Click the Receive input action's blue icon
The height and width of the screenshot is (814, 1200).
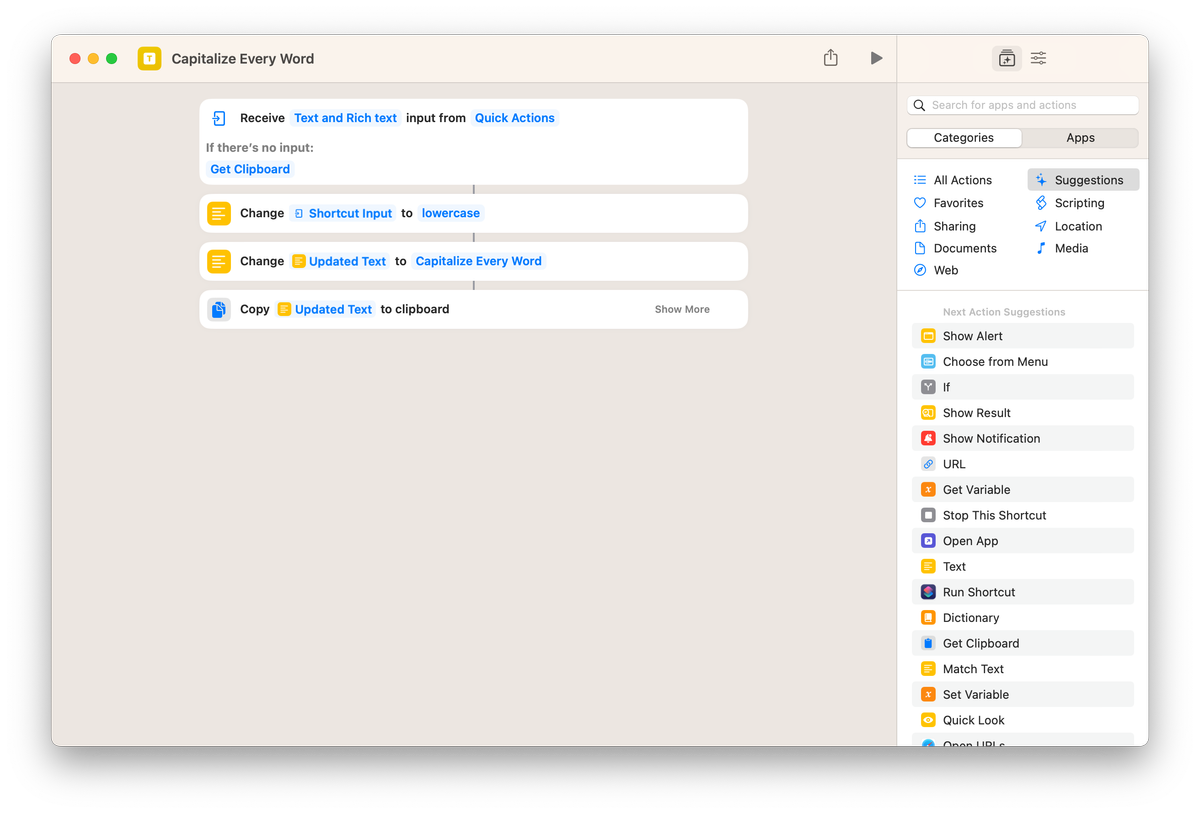[x=218, y=118]
